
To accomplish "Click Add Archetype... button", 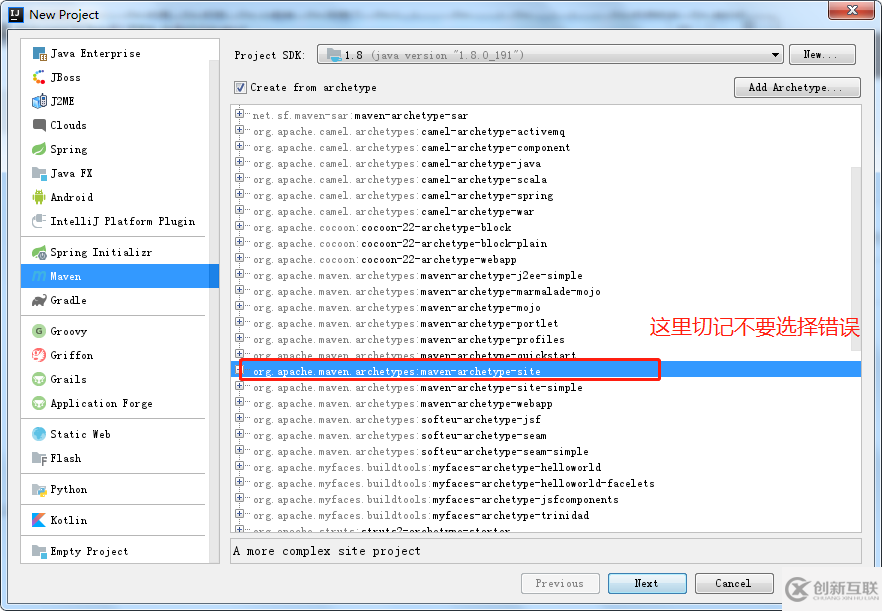I will (797, 87).
